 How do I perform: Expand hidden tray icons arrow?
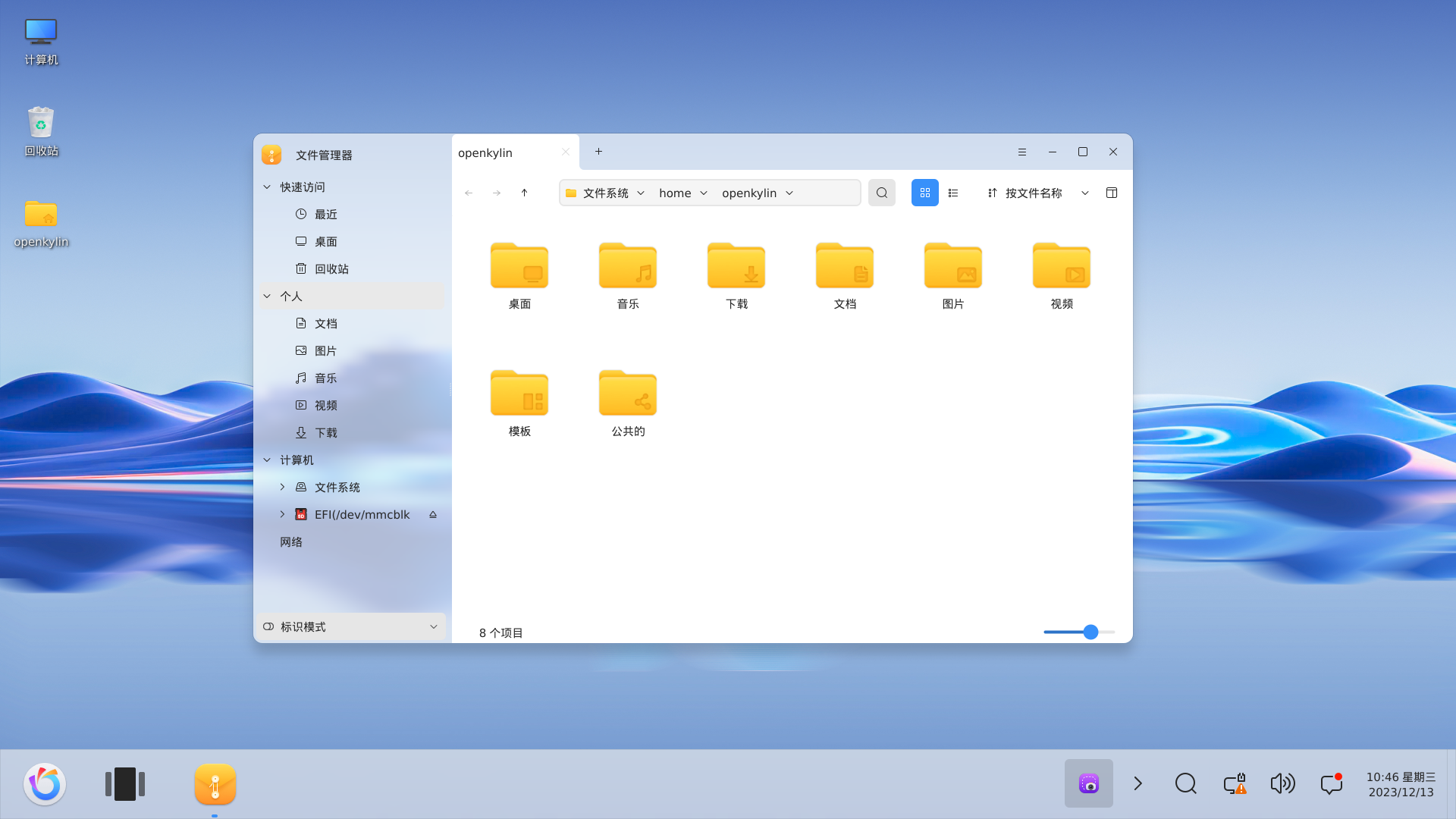(1137, 783)
